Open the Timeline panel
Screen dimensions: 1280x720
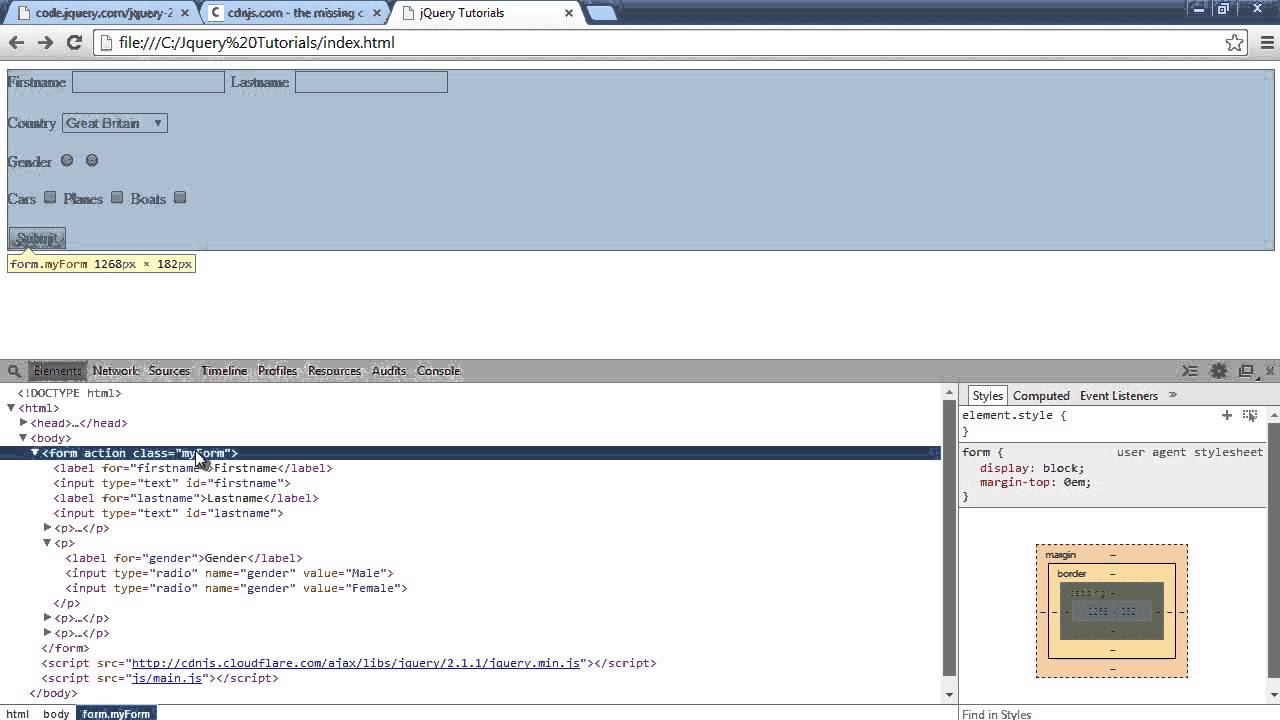(x=224, y=371)
